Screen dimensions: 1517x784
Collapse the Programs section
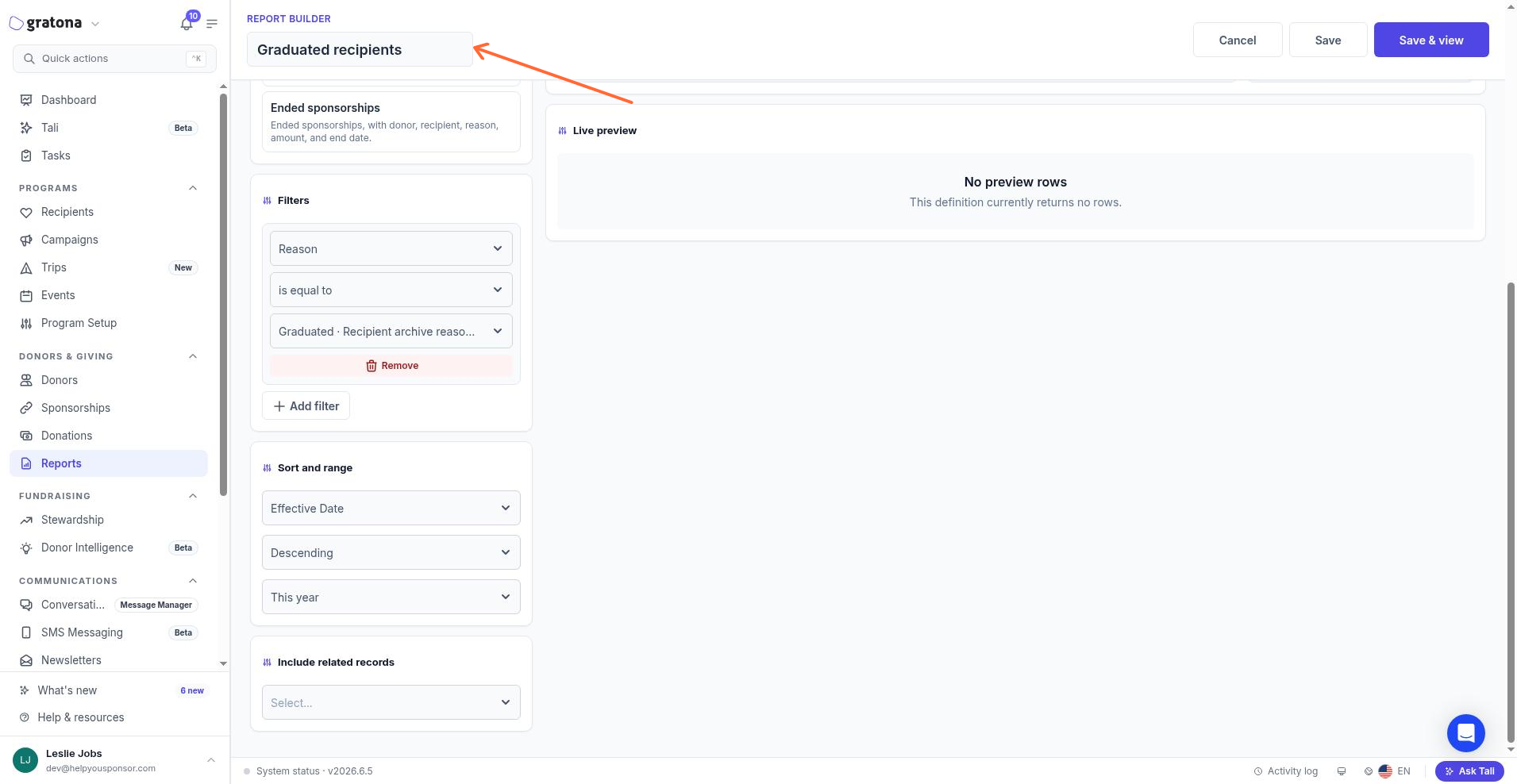[x=192, y=188]
